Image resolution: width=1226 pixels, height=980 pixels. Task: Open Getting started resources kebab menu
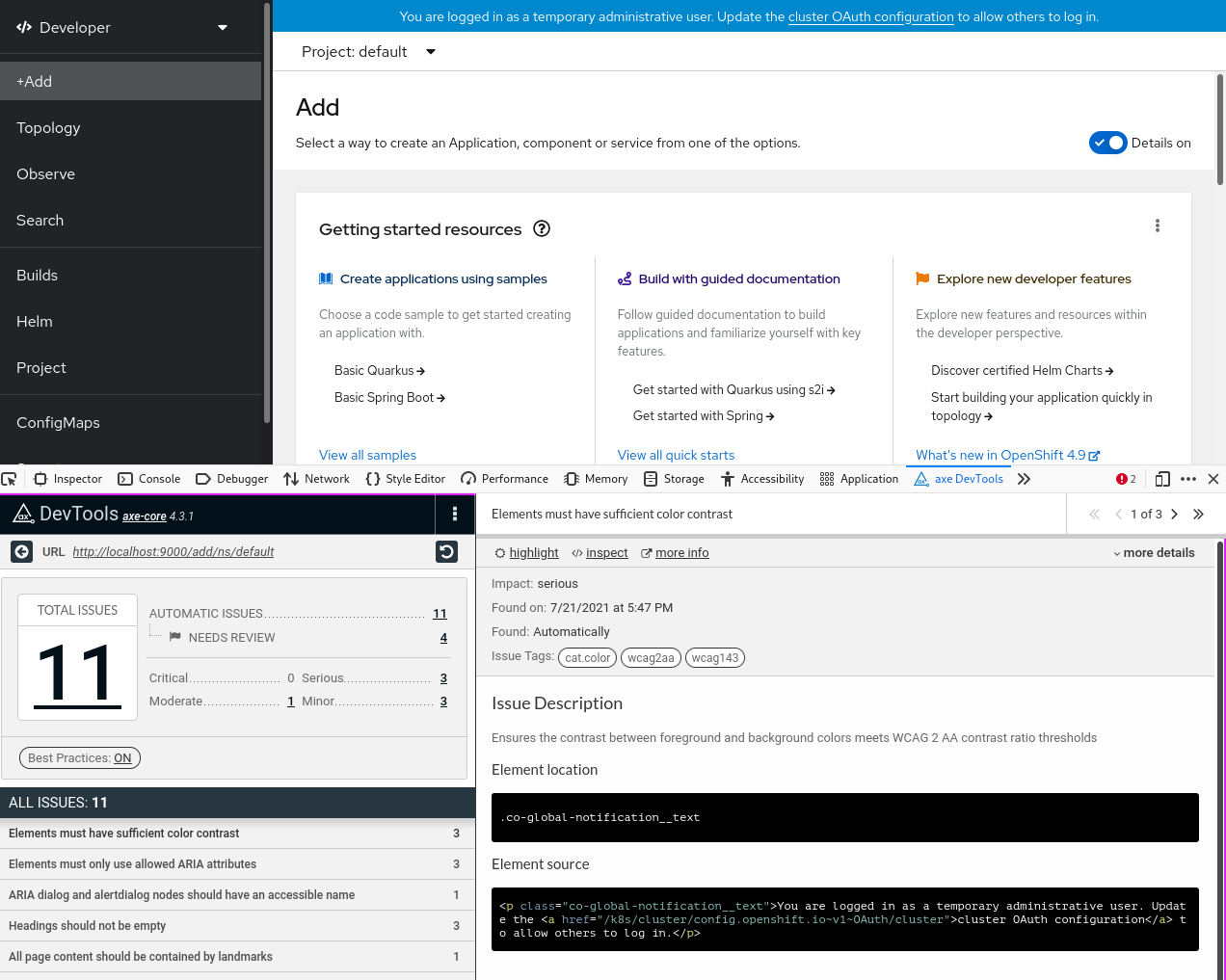(1157, 225)
